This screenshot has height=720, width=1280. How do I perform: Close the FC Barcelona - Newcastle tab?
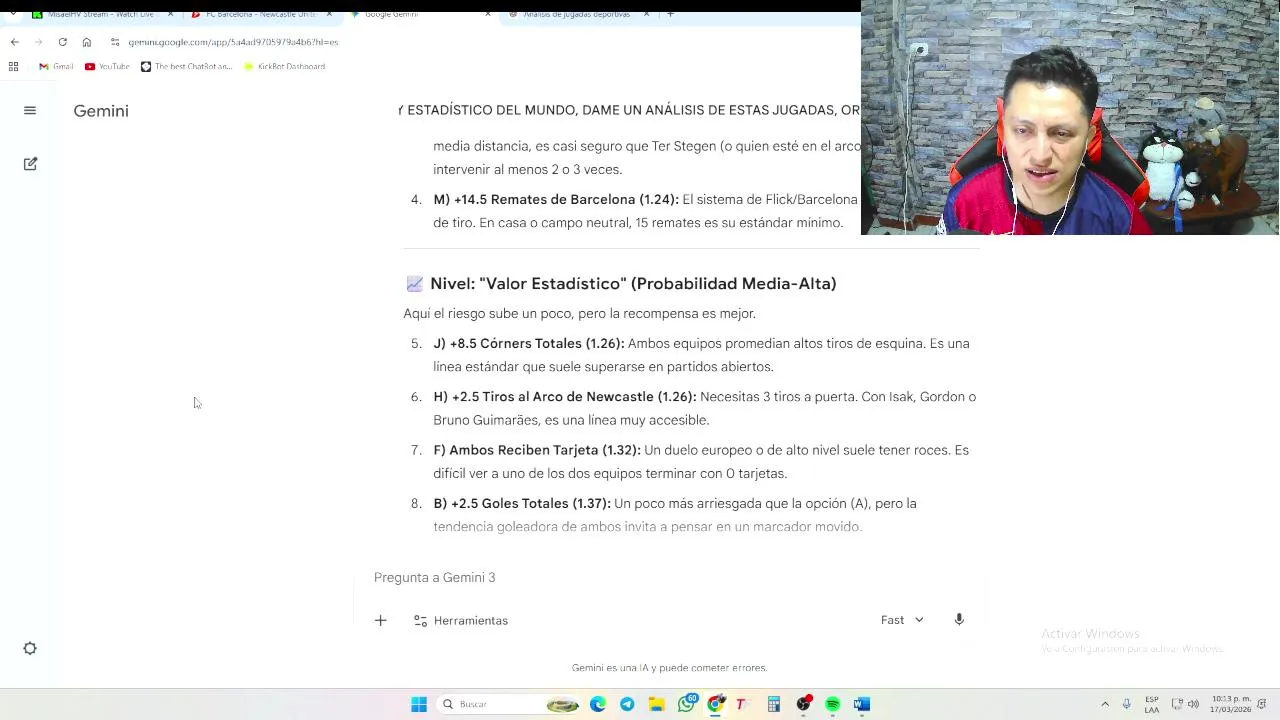coord(330,15)
